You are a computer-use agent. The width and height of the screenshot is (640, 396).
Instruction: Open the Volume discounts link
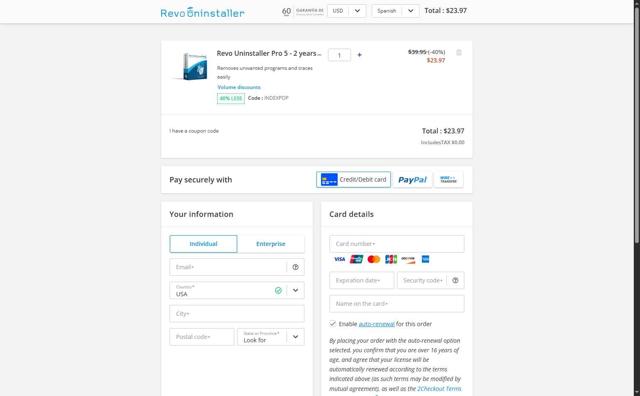point(239,87)
